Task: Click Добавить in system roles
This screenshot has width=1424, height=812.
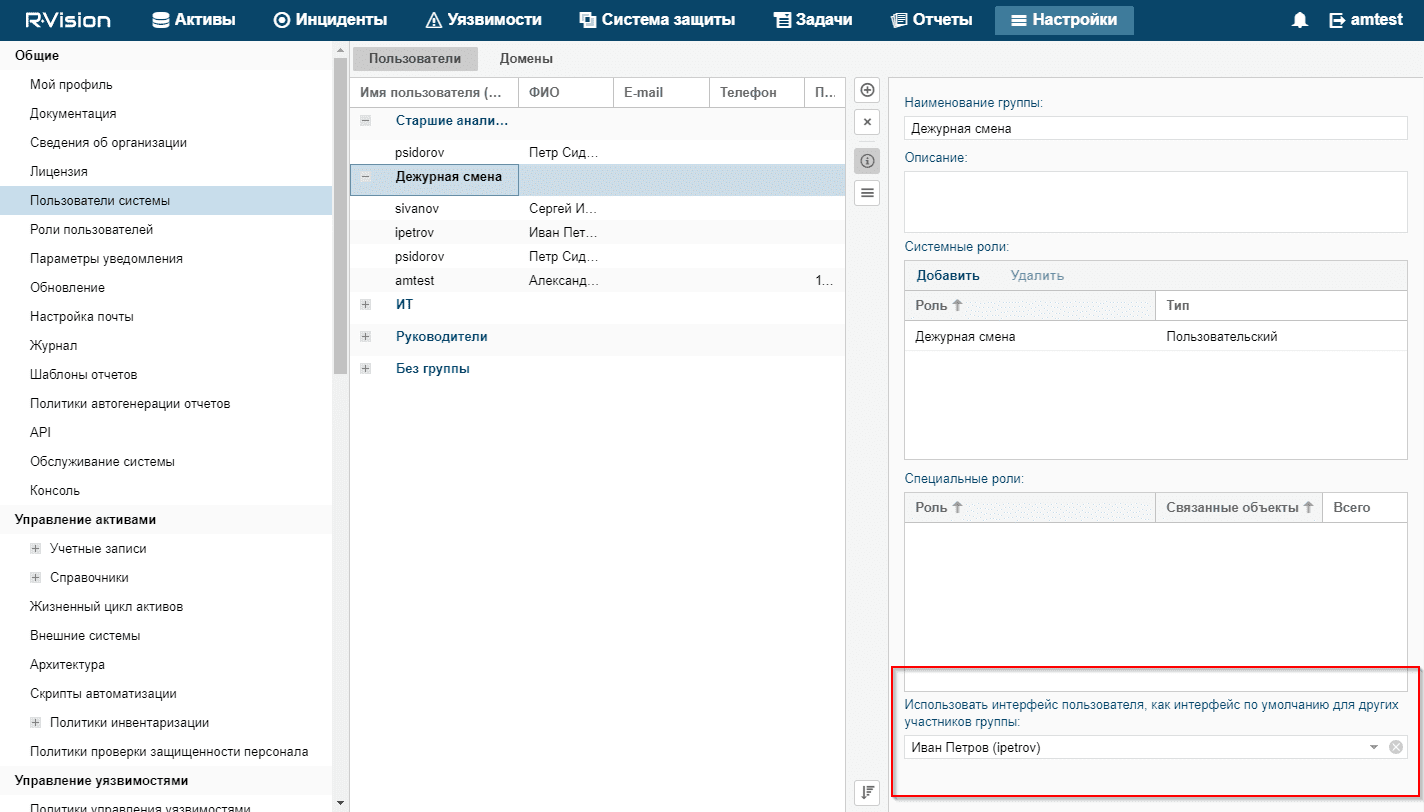Action: tap(947, 276)
